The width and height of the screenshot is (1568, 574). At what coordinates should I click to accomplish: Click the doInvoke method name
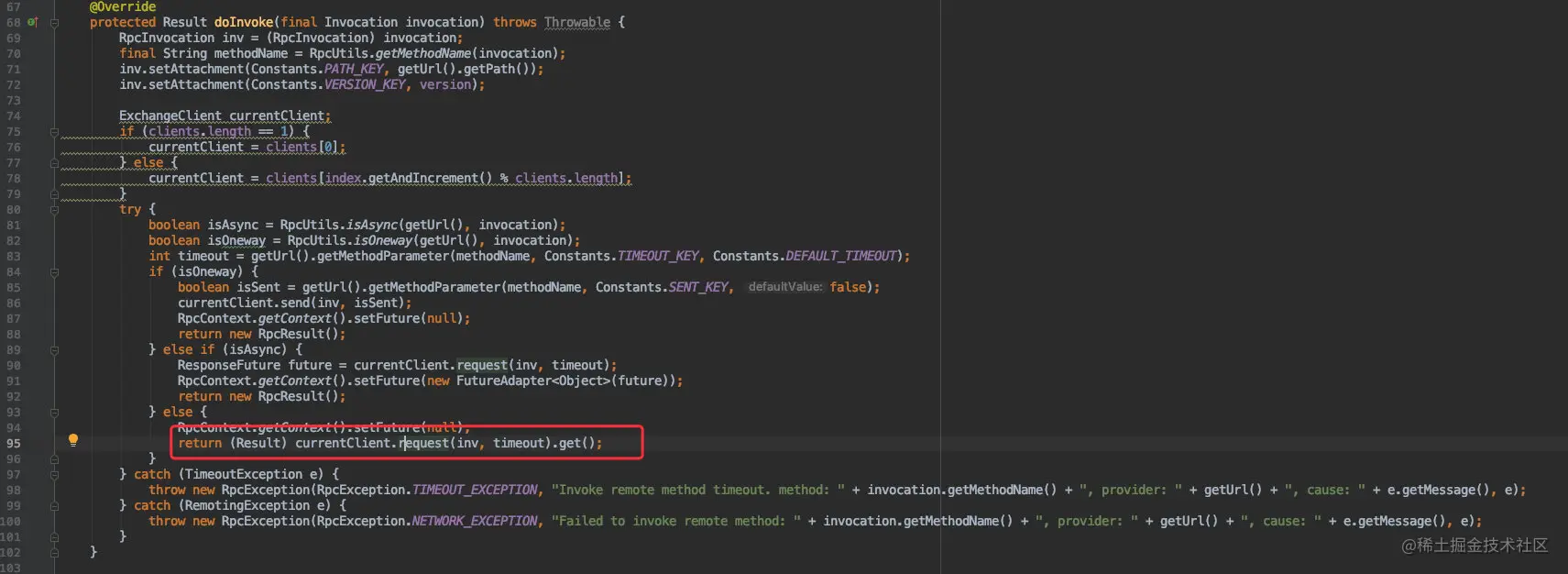point(244,22)
